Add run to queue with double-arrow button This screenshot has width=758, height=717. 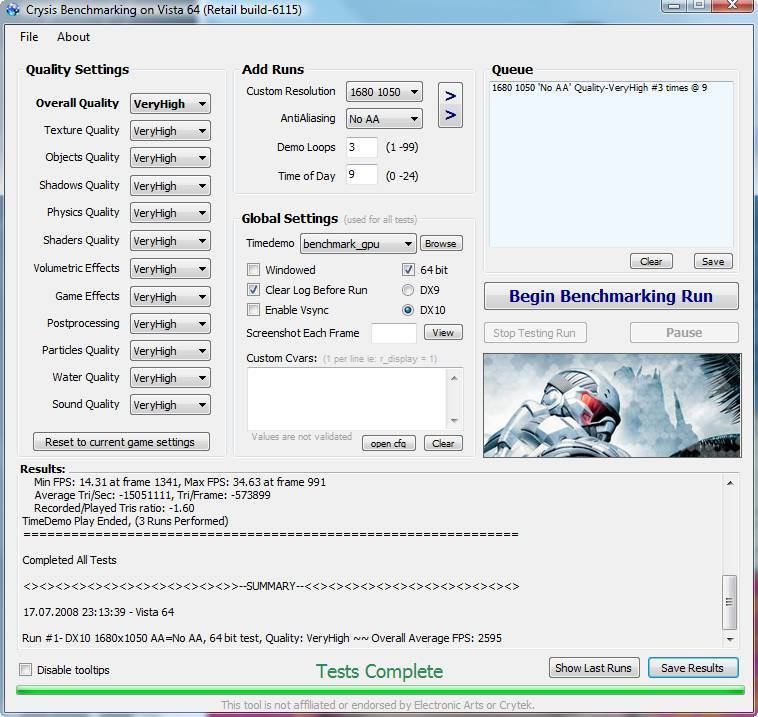pos(450,105)
